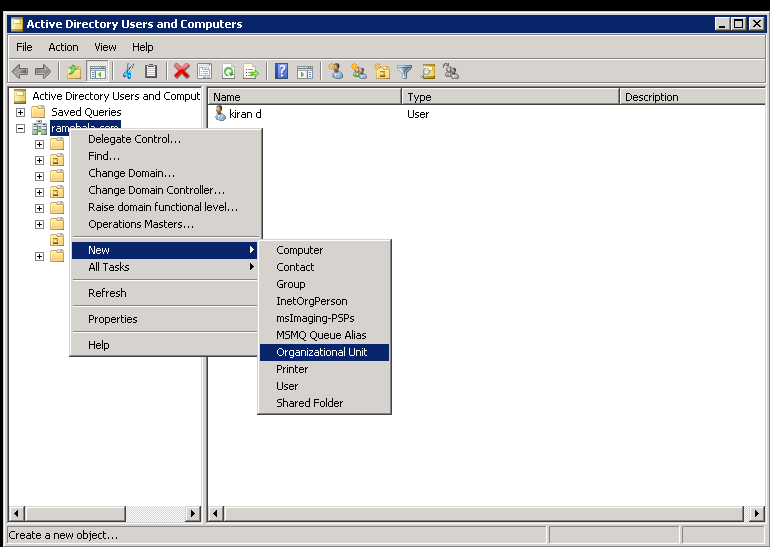
Task: Click the New Organizational Unit toolbar icon
Action: (x=382, y=72)
